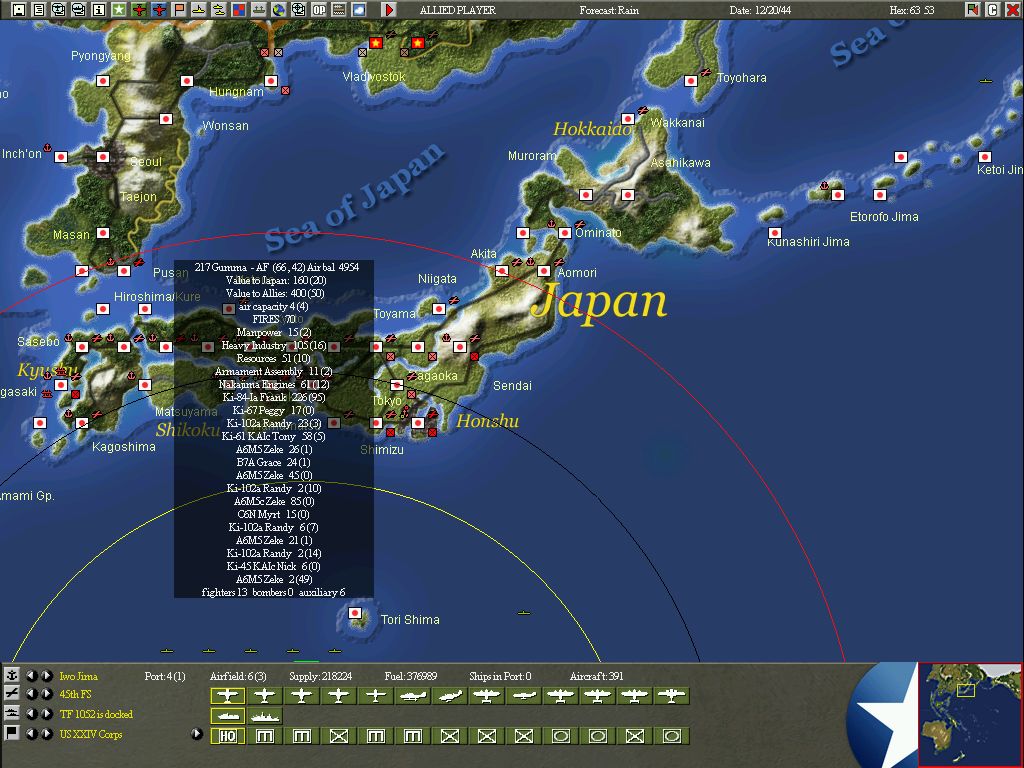
Task: Select the Wakkanai base flag
Action: [628, 119]
